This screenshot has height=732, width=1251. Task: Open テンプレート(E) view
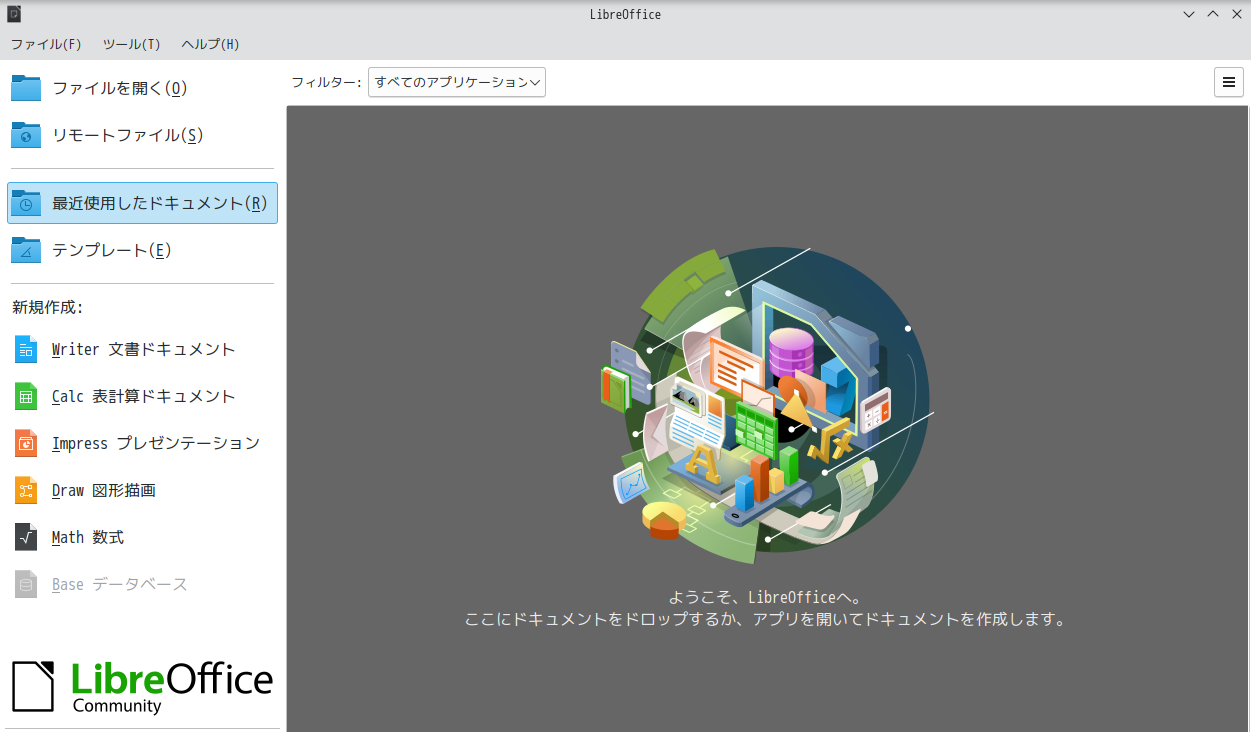pos(141,250)
